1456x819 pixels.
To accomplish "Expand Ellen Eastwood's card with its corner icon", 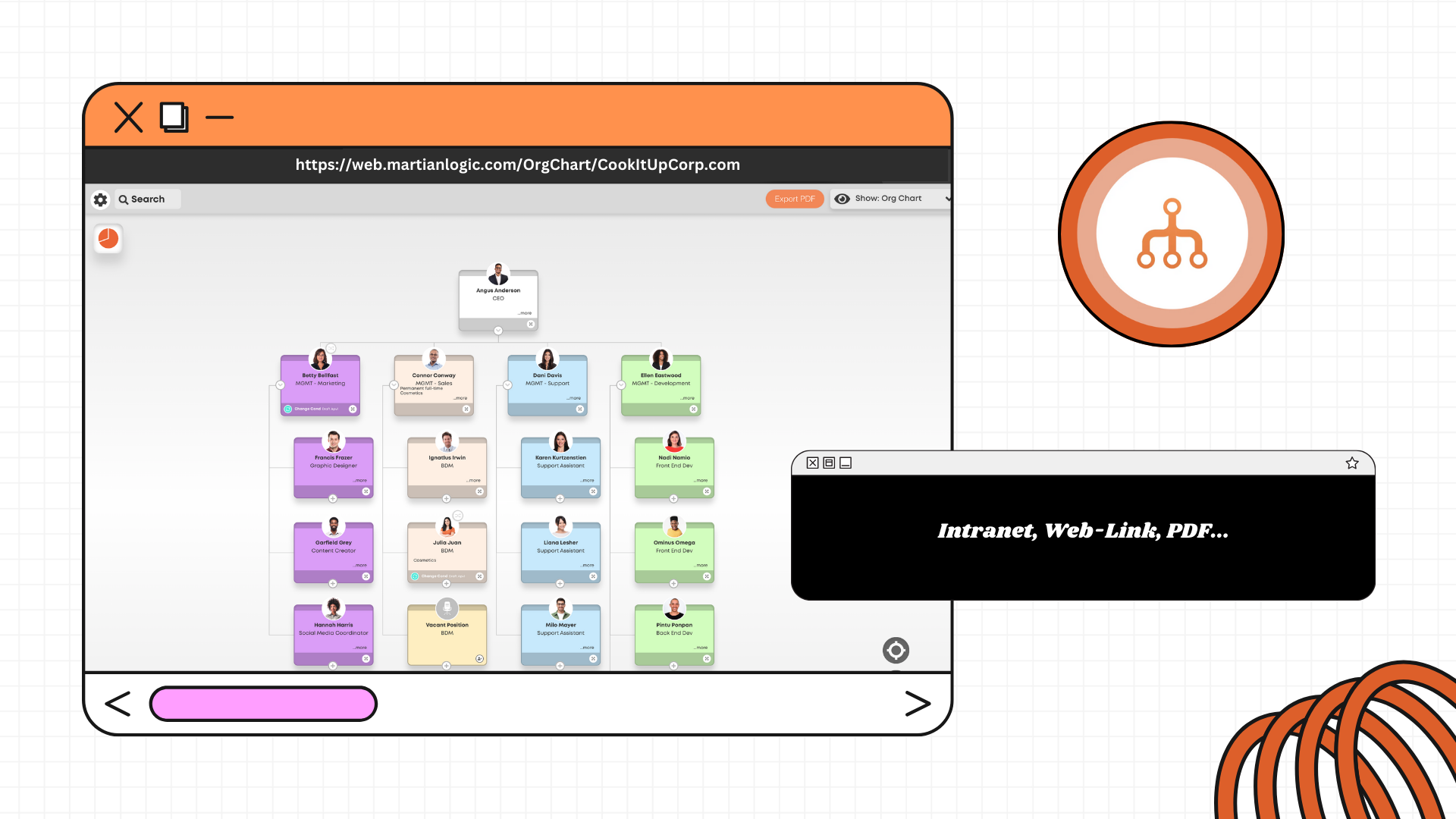I will click(x=693, y=409).
